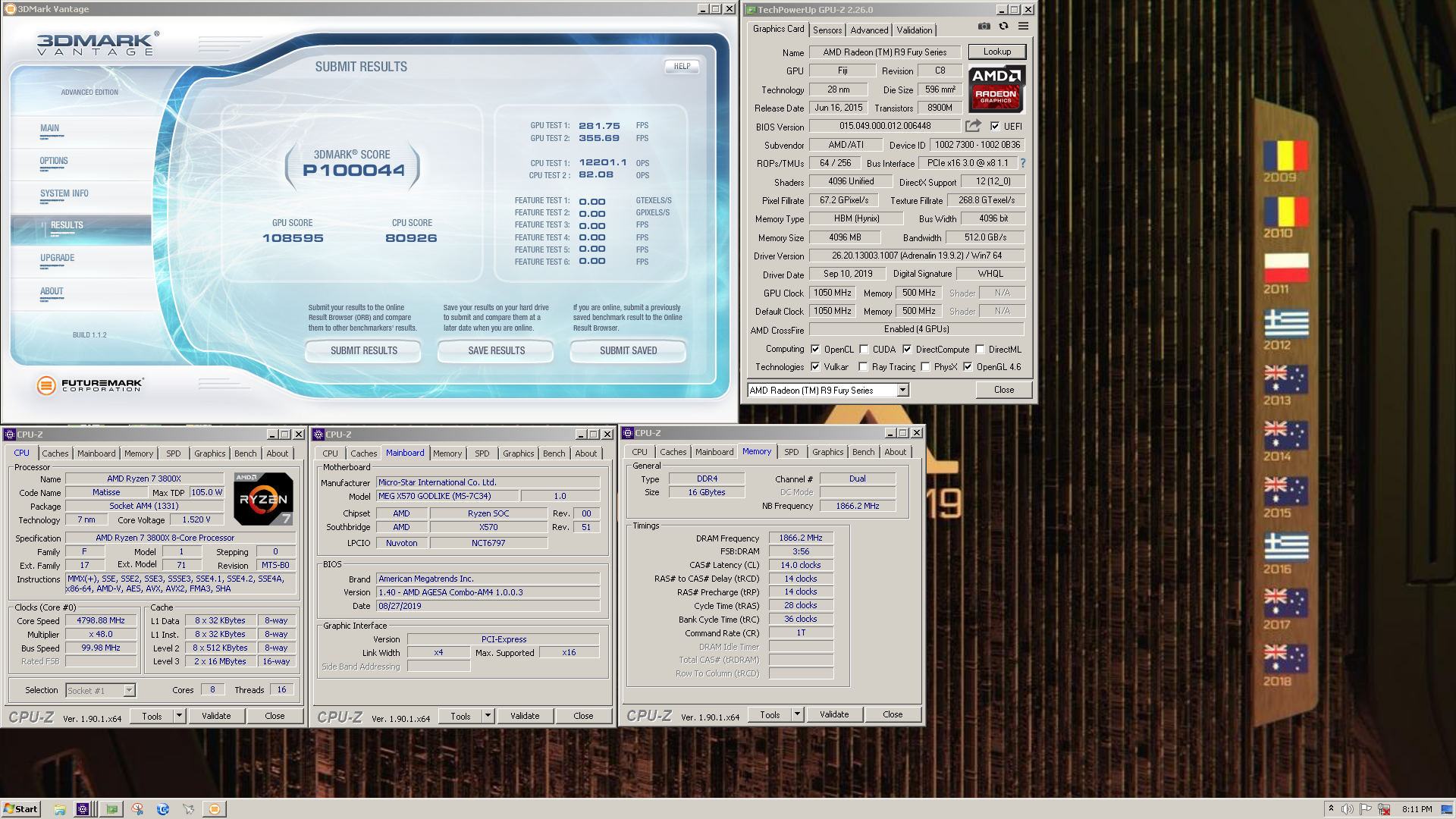This screenshot has height=819, width=1456.
Task: Open the blue C icon on the taskbar
Action: [163, 809]
